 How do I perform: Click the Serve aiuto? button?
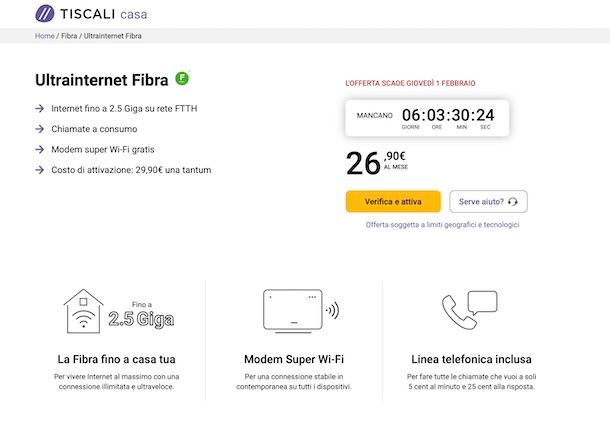488,202
